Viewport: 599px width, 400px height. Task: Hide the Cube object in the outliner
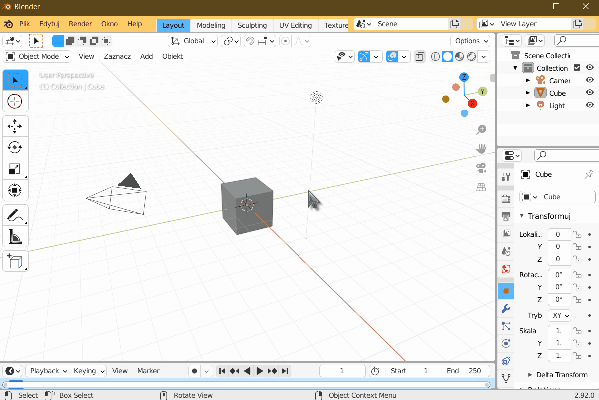pyautogui.click(x=590, y=92)
